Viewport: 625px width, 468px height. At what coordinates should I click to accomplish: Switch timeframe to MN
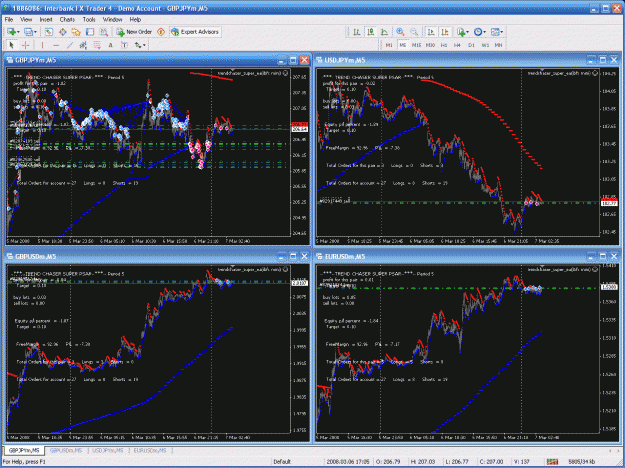point(498,45)
